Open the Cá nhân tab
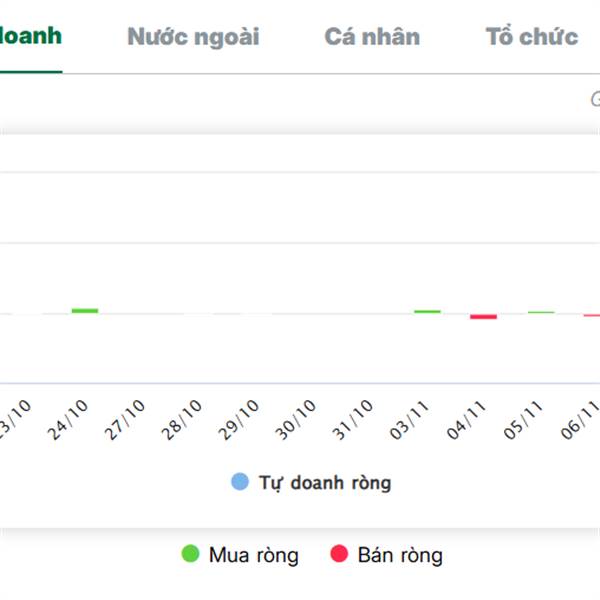 pyautogui.click(x=372, y=38)
